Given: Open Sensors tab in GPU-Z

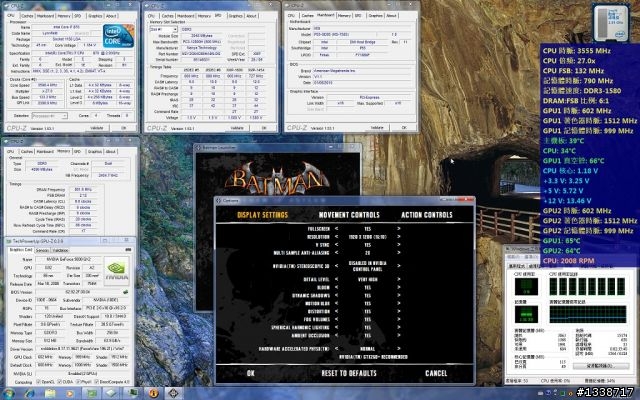Looking at the screenshot, I should pos(42,250).
